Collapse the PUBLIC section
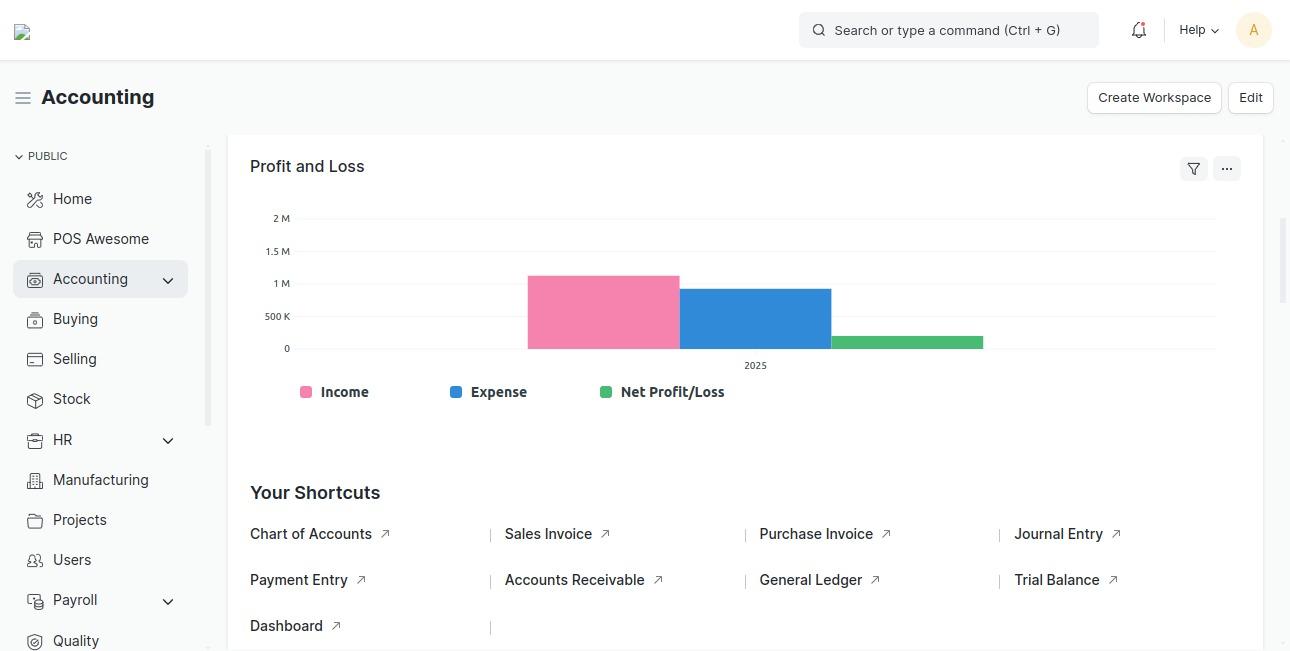Screen dimensions: 1290x651 click(x=18, y=156)
